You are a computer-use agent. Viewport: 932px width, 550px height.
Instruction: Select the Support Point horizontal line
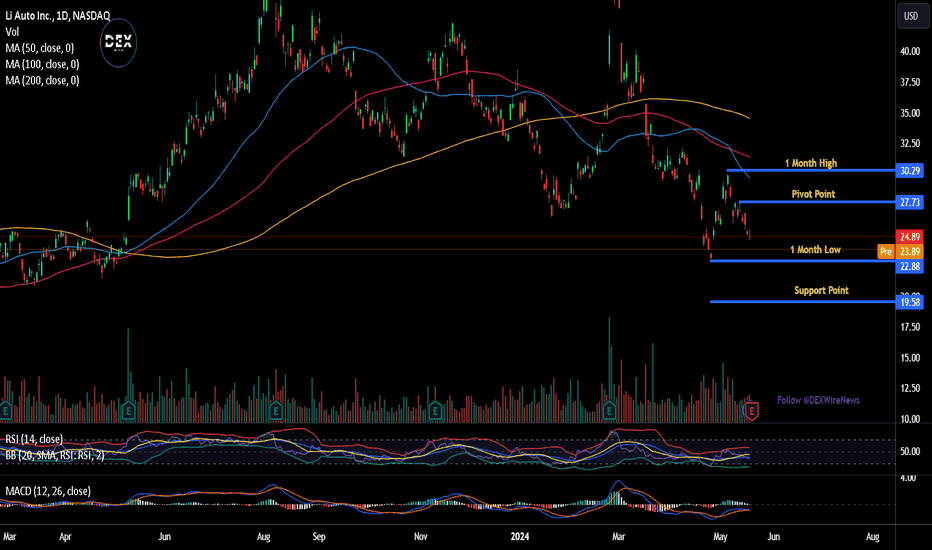point(802,302)
